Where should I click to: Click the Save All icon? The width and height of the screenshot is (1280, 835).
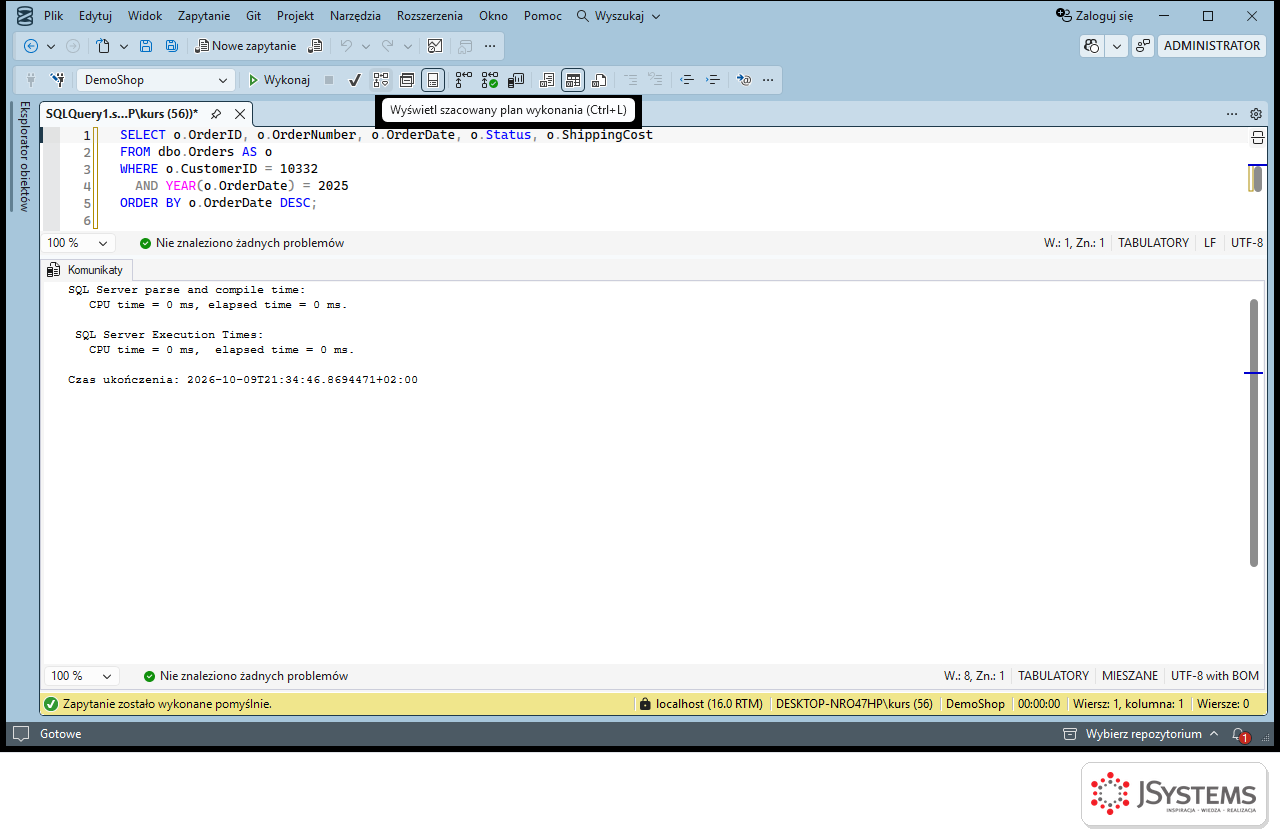172,46
